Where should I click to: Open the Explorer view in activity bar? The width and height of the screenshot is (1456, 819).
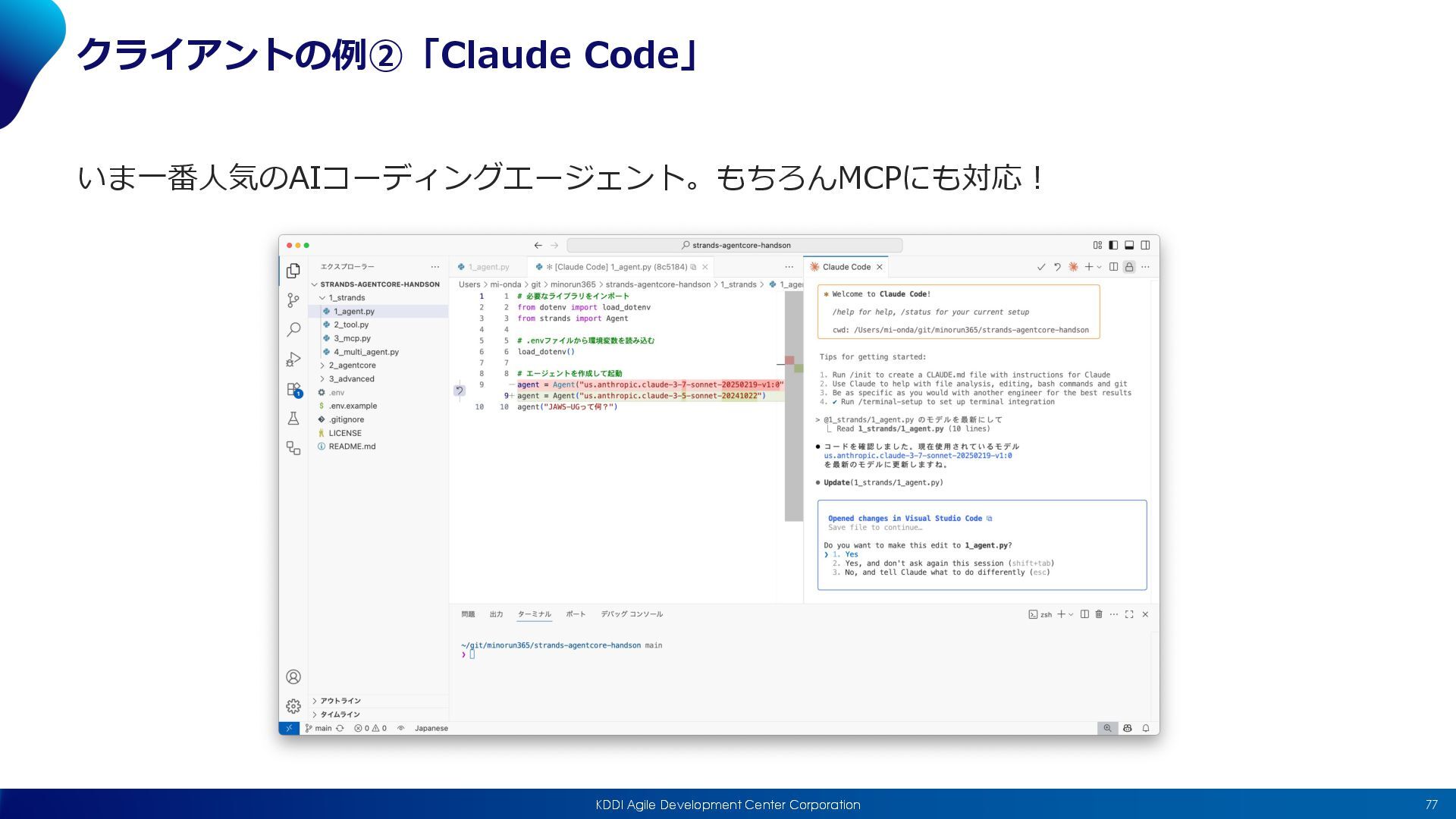coord(293,271)
